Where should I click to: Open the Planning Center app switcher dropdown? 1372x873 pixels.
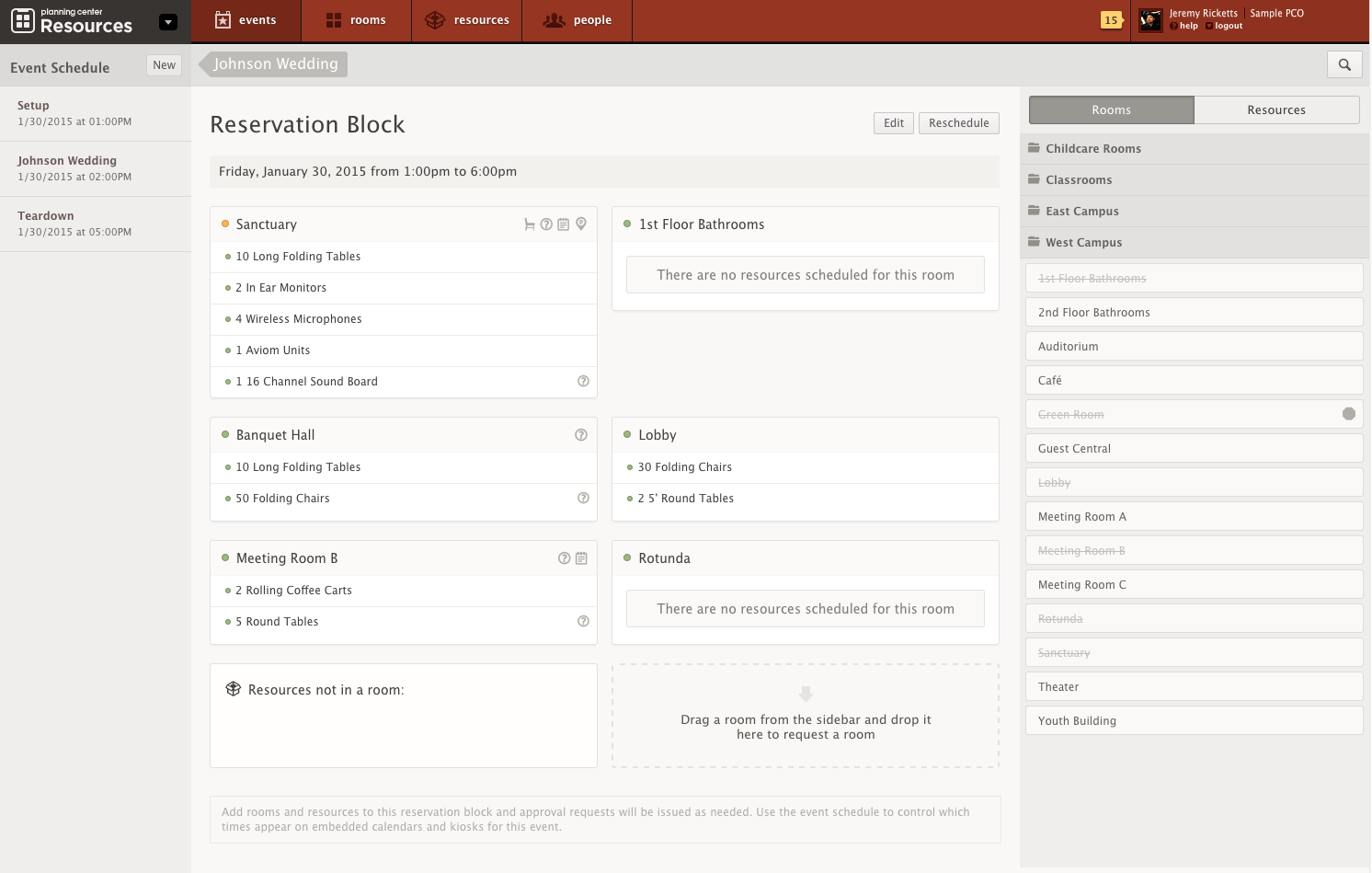pyautogui.click(x=167, y=22)
